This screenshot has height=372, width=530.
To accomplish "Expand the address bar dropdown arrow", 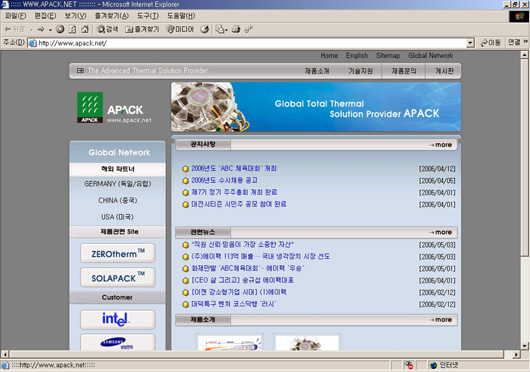I will tap(470, 43).
